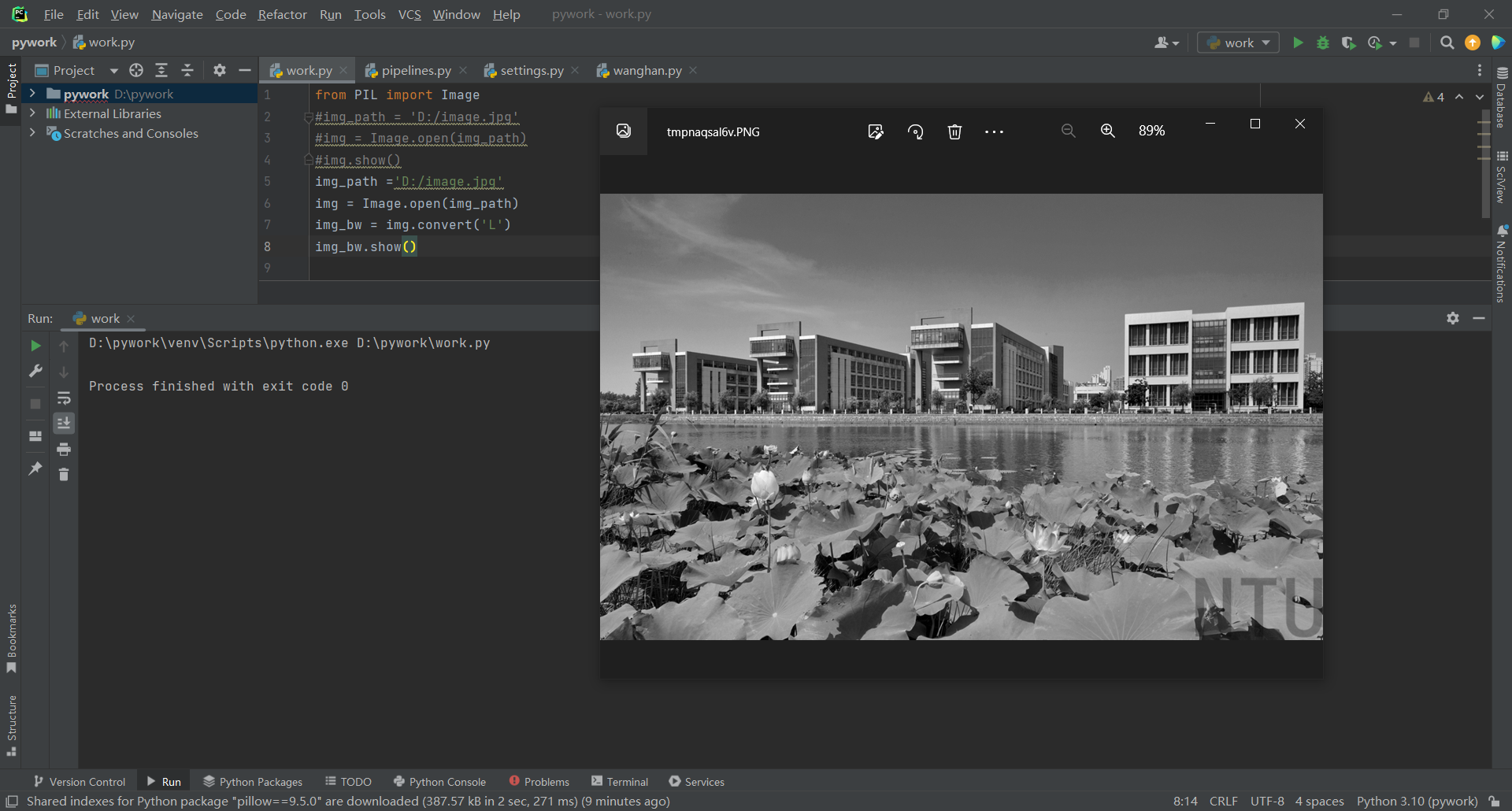This screenshot has width=1512, height=811.
Task: Rotate the image in photo viewer
Action: coord(915,131)
